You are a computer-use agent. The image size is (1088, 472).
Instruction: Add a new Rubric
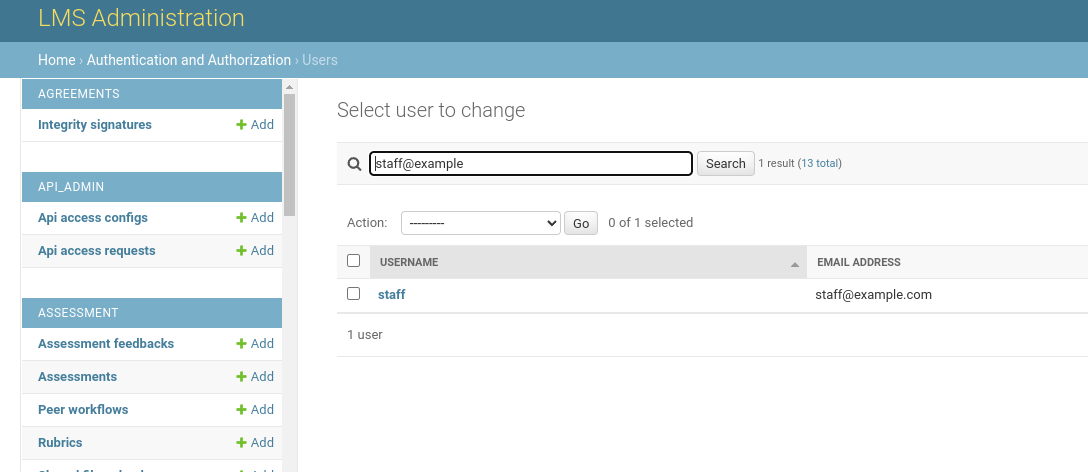tap(255, 442)
